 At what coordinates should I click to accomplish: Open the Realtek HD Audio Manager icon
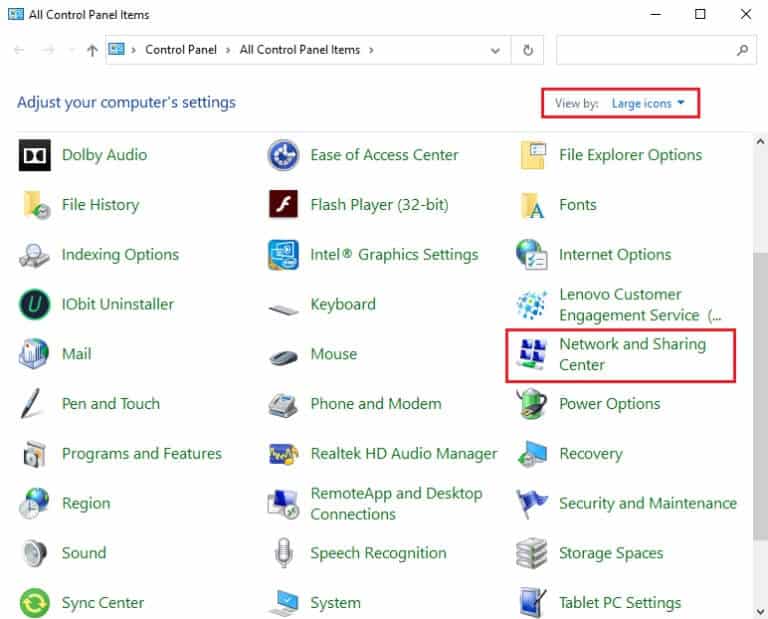click(284, 454)
